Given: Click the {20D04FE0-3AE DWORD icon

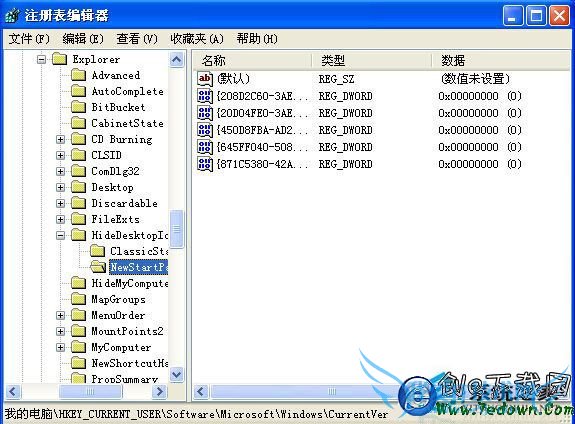Looking at the screenshot, I should [x=205, y=113].
